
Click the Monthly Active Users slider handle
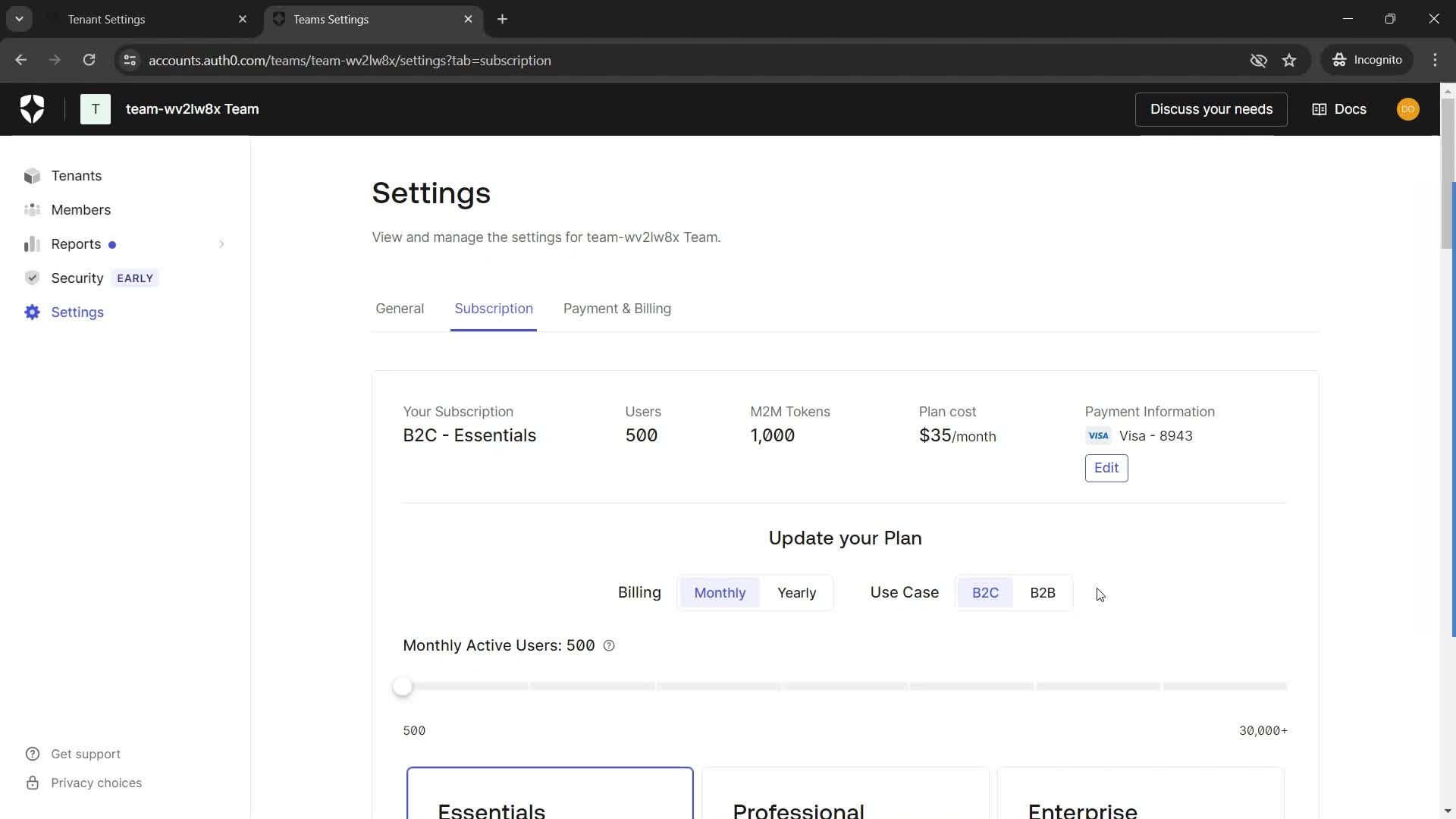coord(403,686)
